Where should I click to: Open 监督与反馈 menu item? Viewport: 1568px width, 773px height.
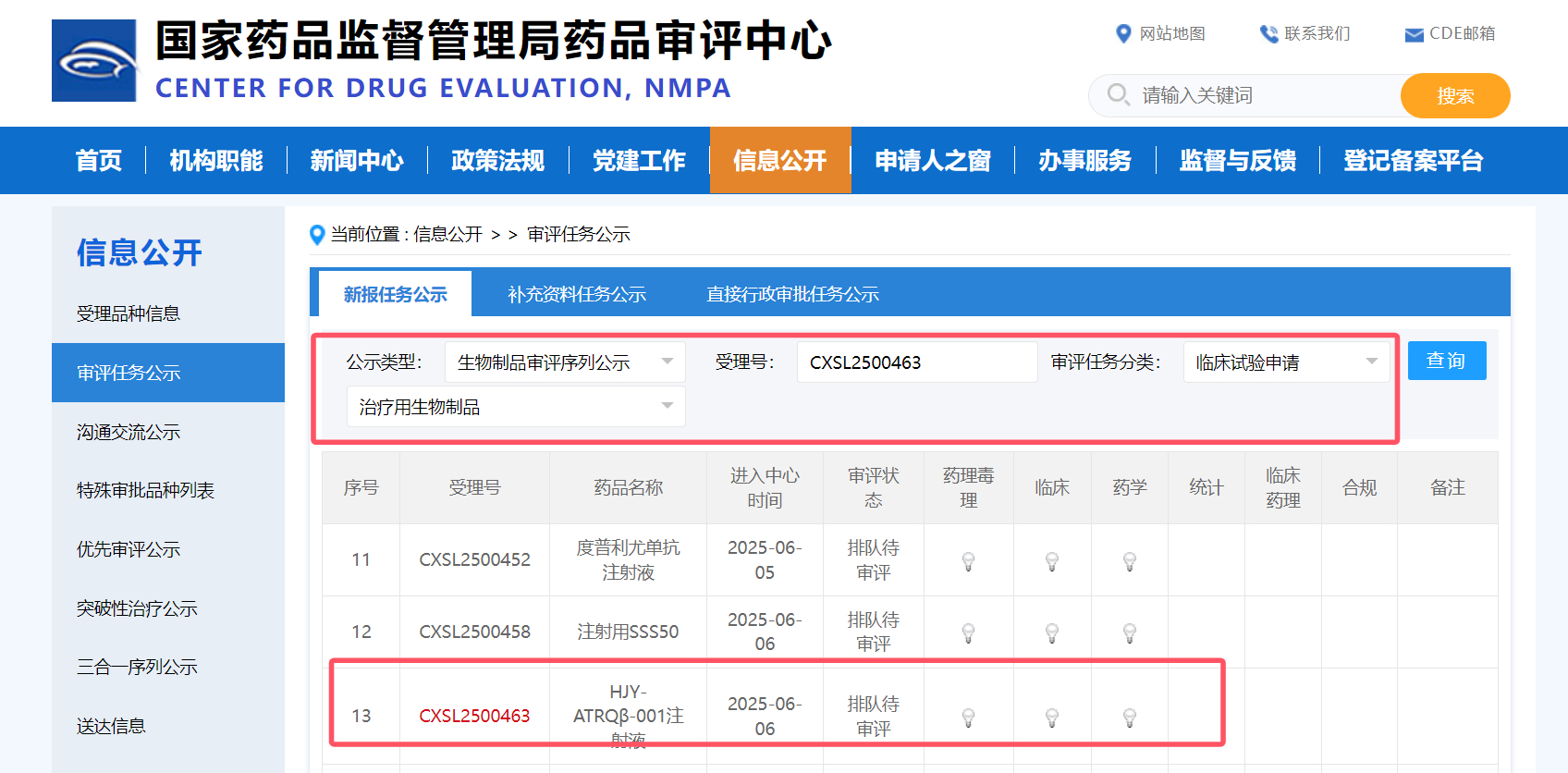click(x=1238, y=161)
